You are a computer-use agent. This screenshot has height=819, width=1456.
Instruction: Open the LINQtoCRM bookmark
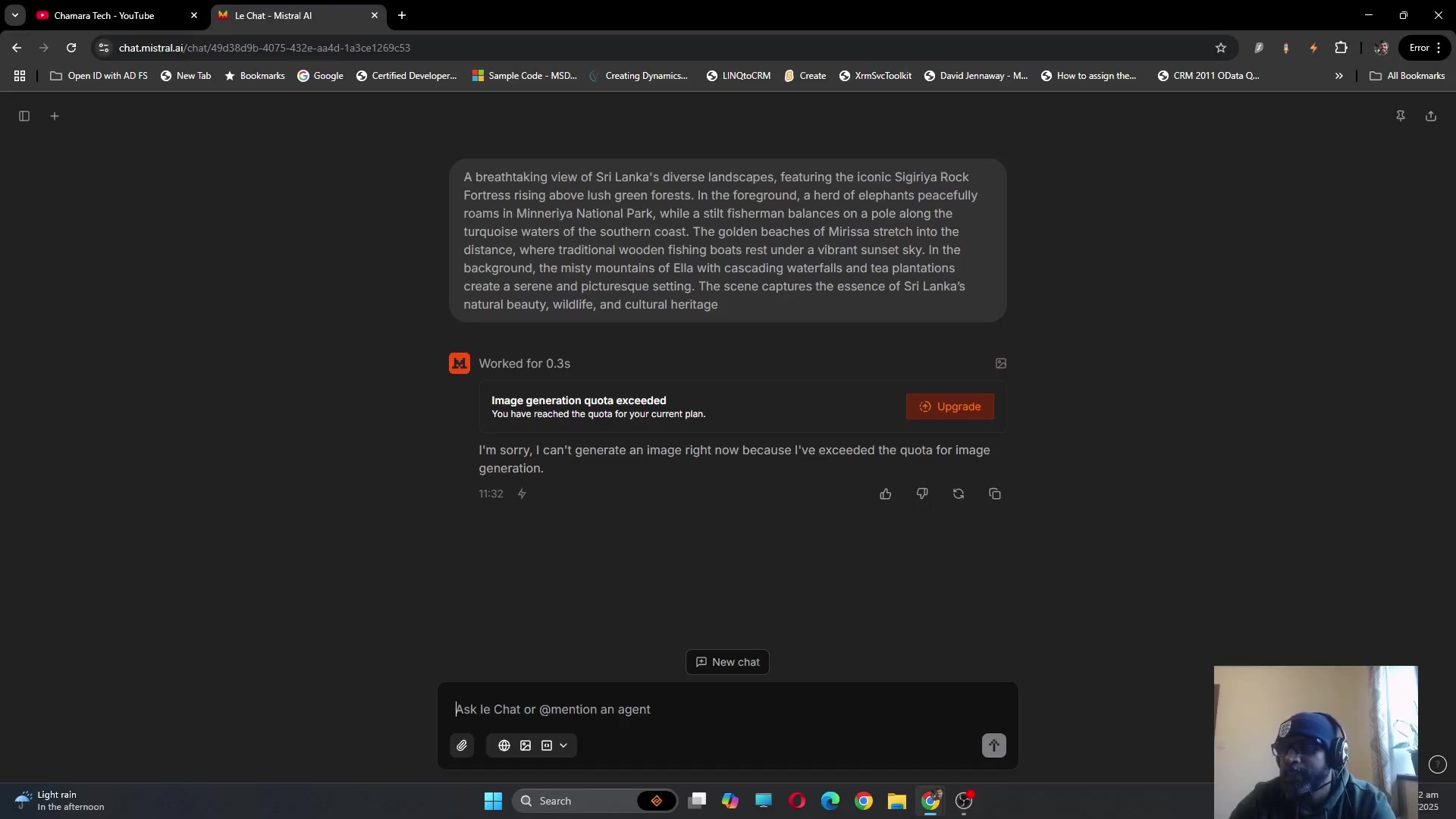(739, 76)
